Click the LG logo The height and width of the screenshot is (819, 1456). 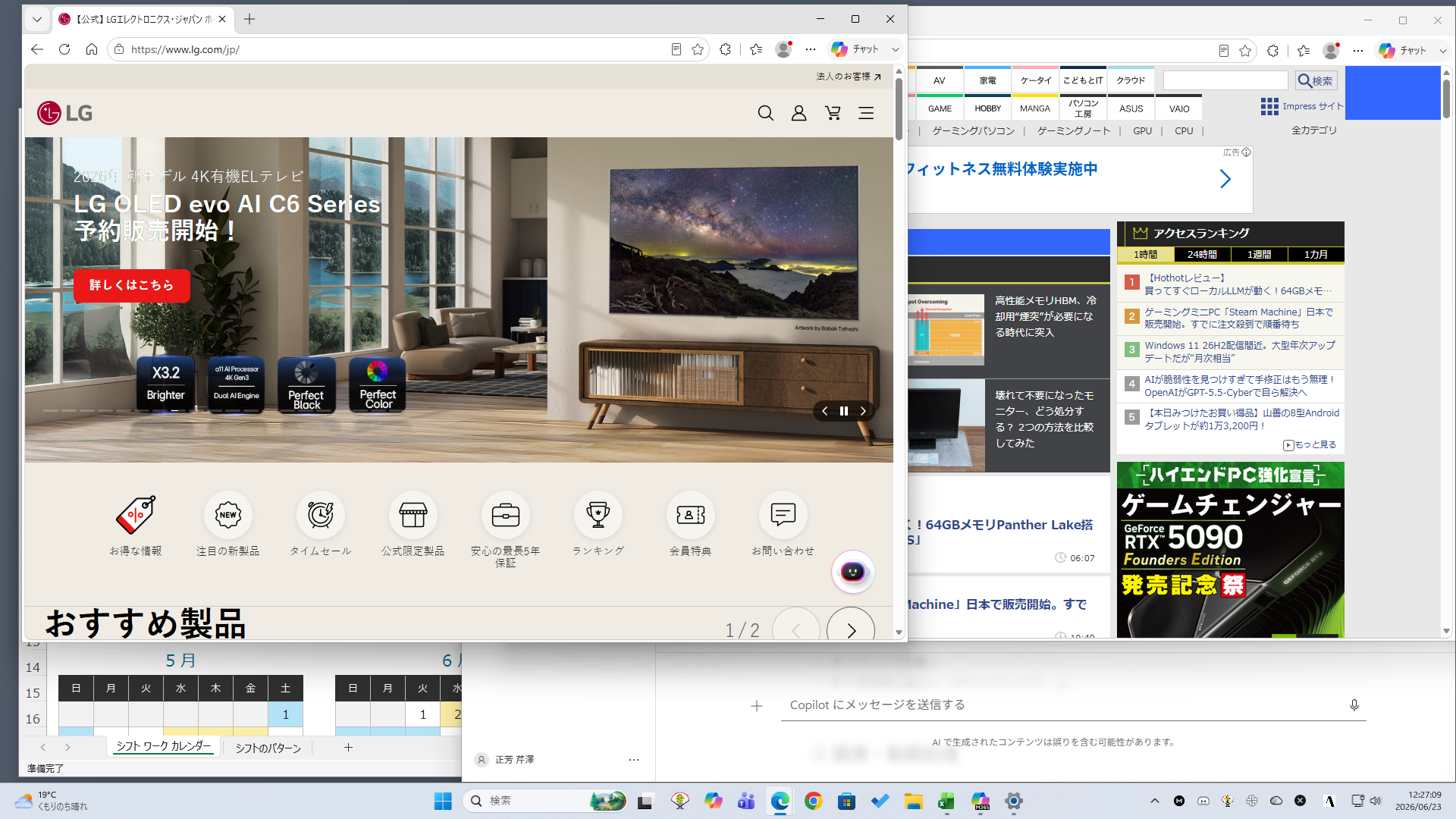pos(65,113)
